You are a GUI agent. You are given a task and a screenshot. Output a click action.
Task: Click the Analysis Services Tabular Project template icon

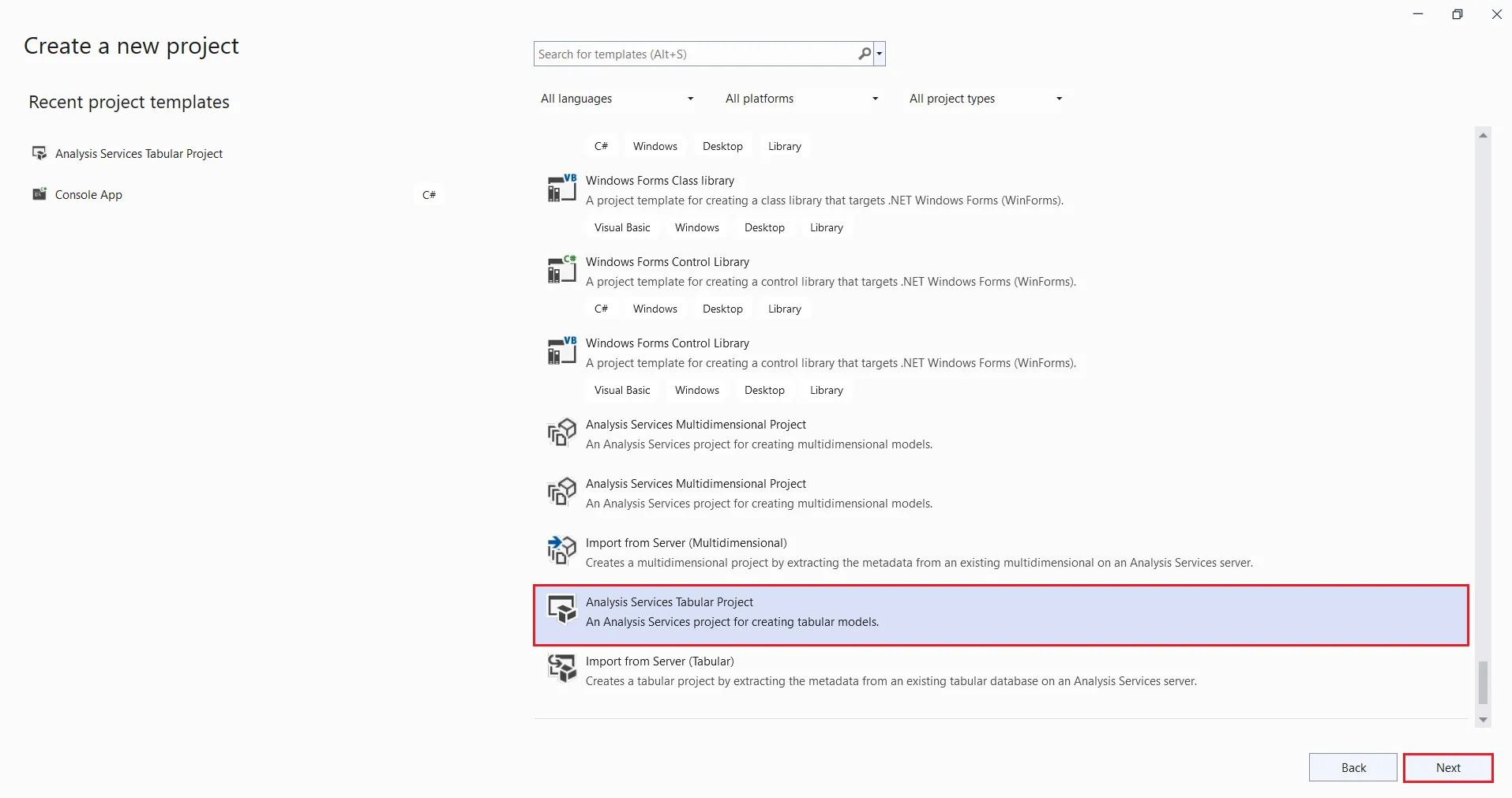561,610
